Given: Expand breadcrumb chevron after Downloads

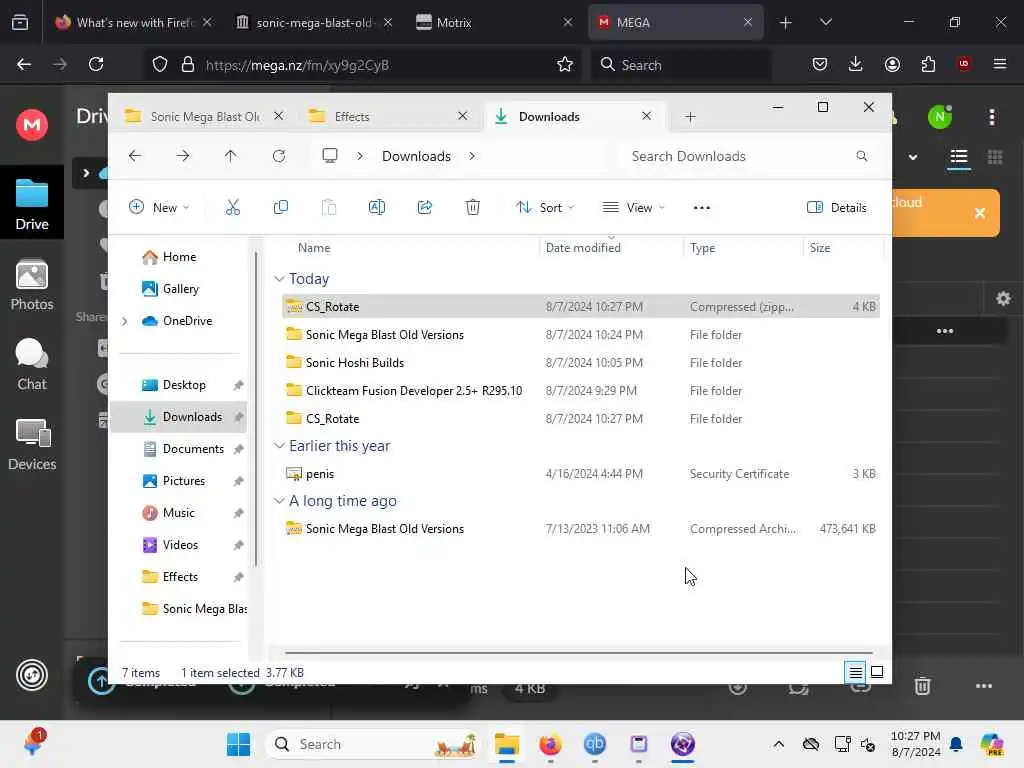Looking at the screenshot, I should [472, 156].
